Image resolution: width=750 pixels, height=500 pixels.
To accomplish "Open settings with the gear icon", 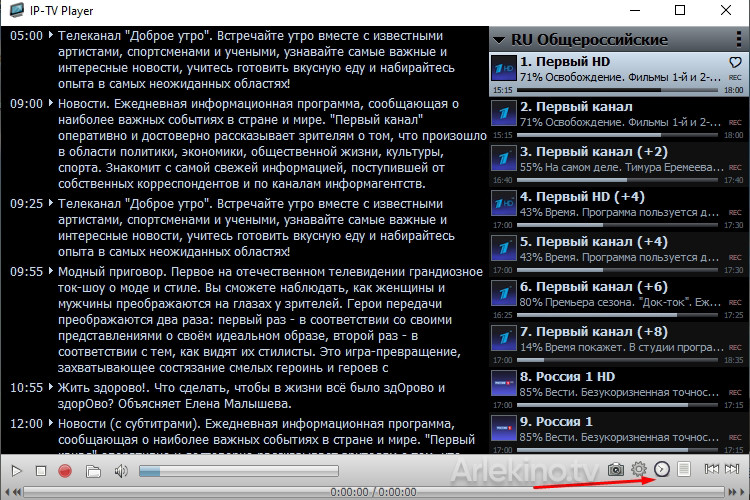I will tap(639, 469).
